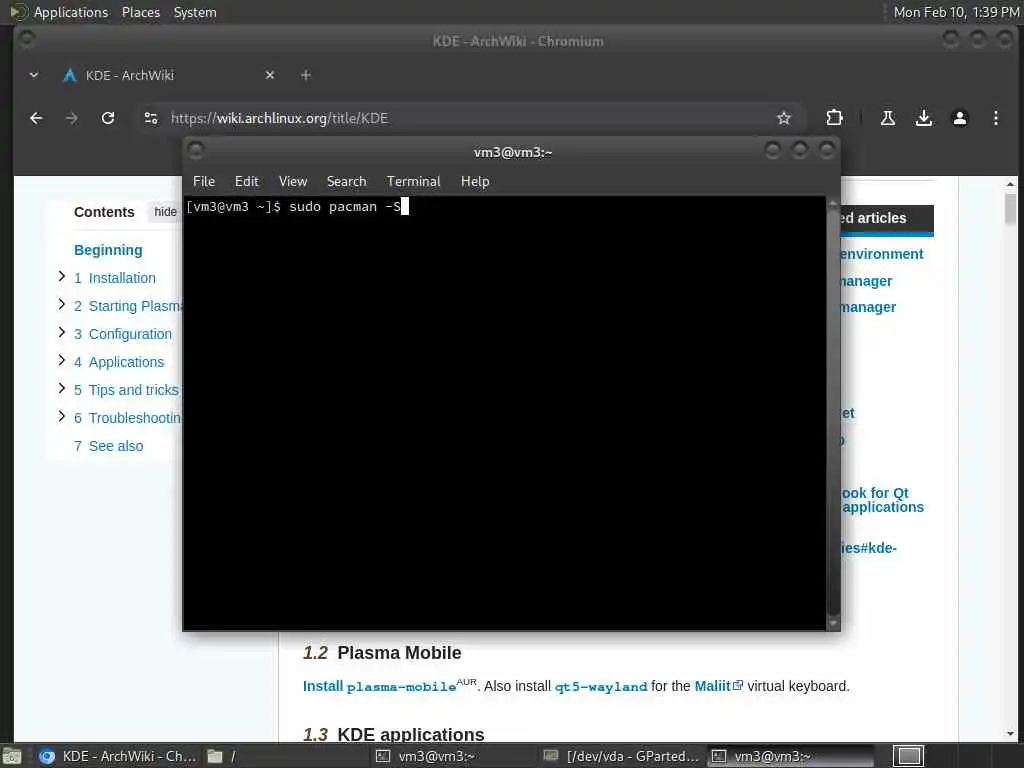Image resolution: width=1024 pixels, height=768 pixels.
Task: Click the forward navigation arrow in Chromium
Action: coord(72,118)
